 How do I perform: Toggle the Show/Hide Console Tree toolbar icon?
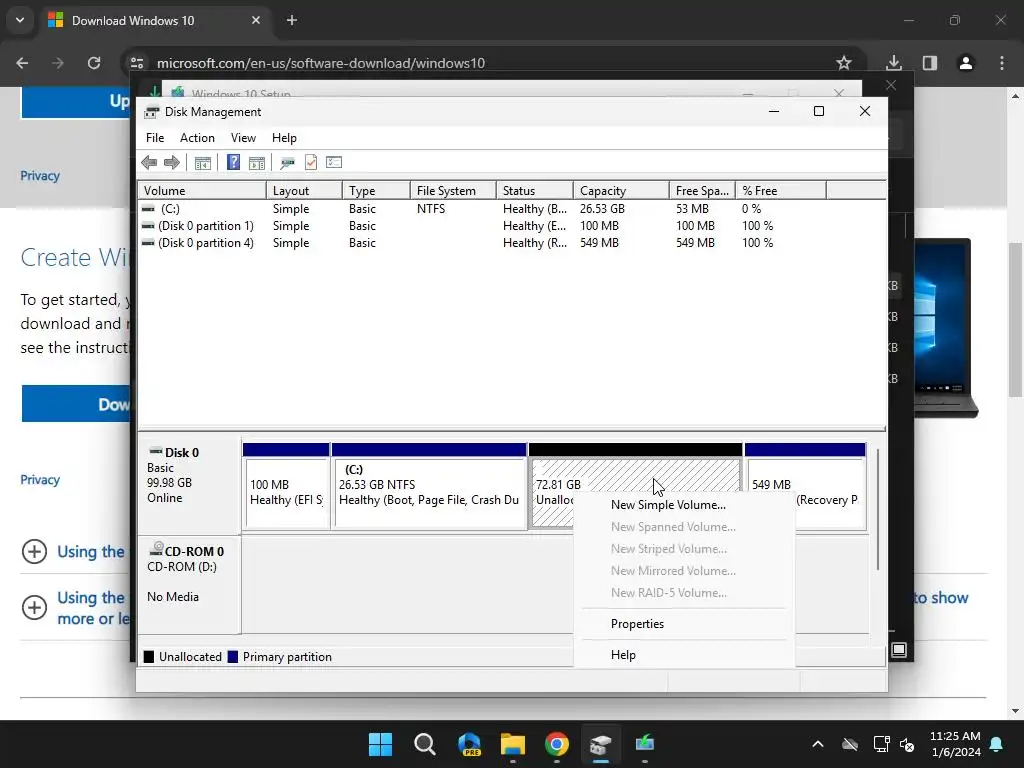point(202,163)
